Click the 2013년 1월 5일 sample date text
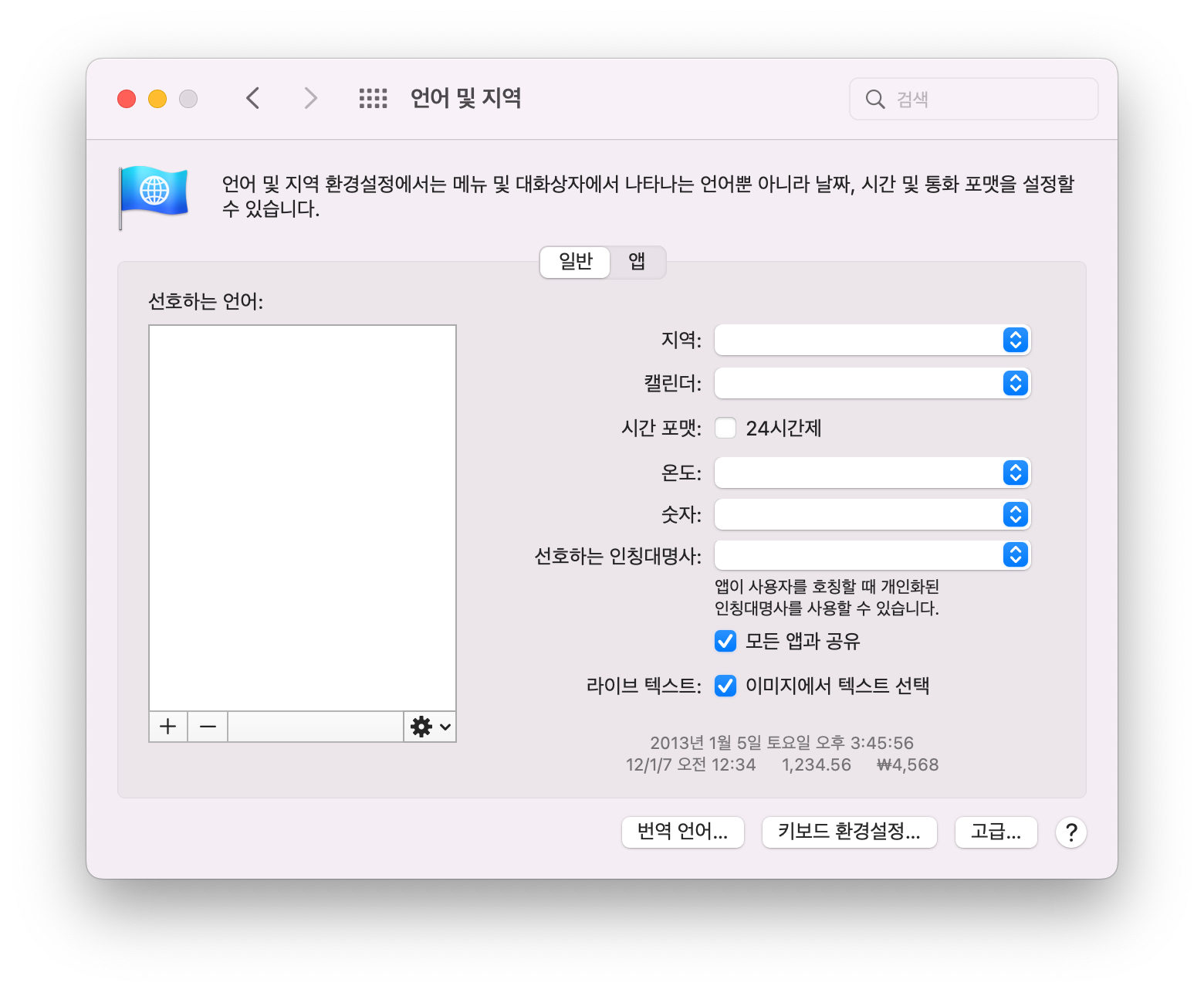The image size is (1204, 993). click(x=782, y=743)
